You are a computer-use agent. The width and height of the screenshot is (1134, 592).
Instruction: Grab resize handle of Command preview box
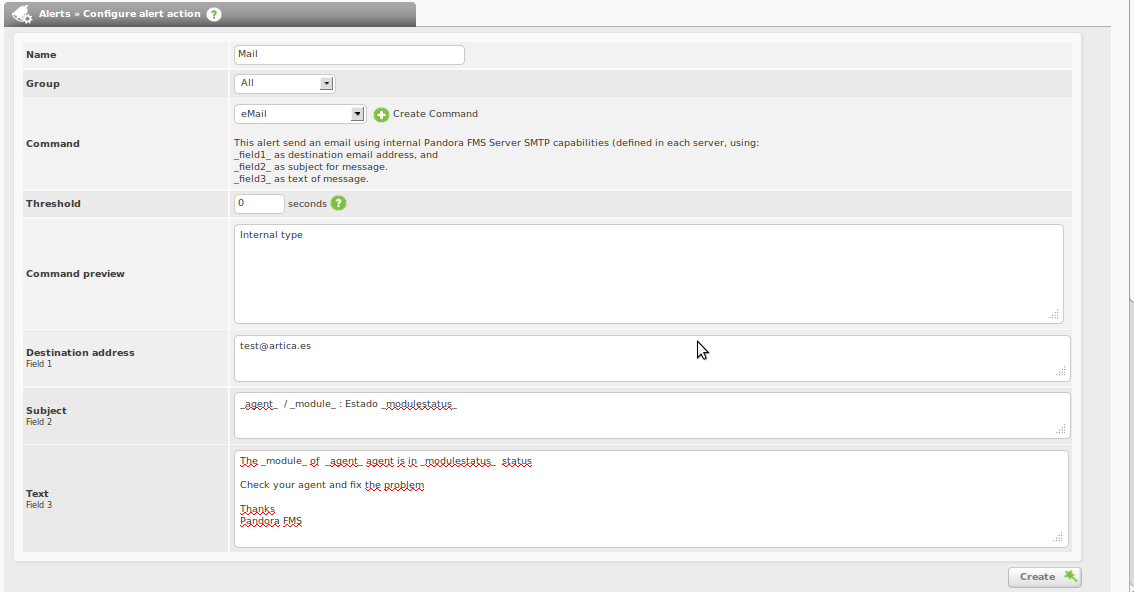pyautogui.click(x=1054, y=314)
